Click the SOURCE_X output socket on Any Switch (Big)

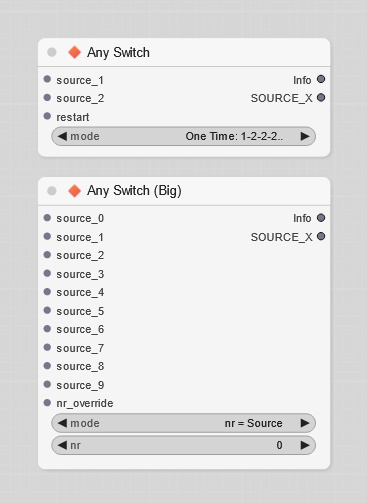click(321, 236)
